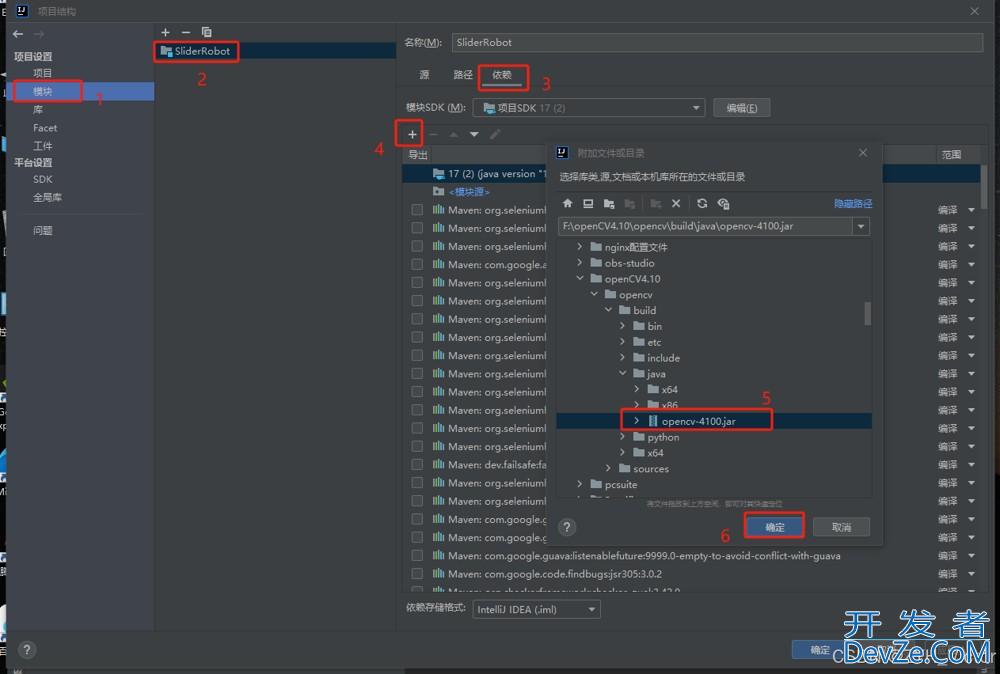Open scope dropdown for listenablefuture row
The width and height of the screenshot is (1000, 674).
(x=971, y=556)
